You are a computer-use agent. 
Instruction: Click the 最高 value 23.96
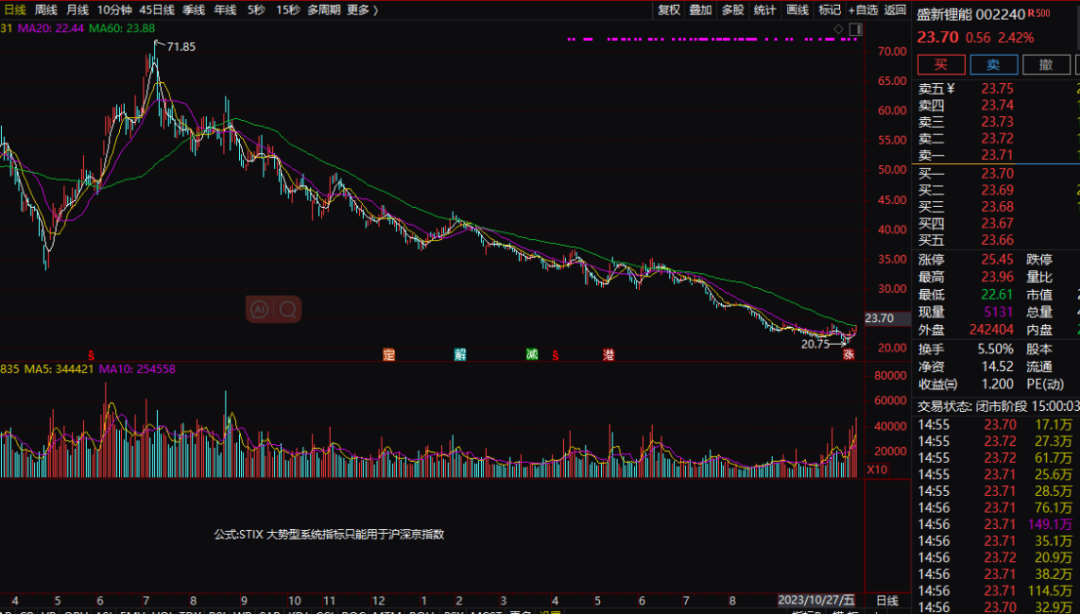(997, 277)
